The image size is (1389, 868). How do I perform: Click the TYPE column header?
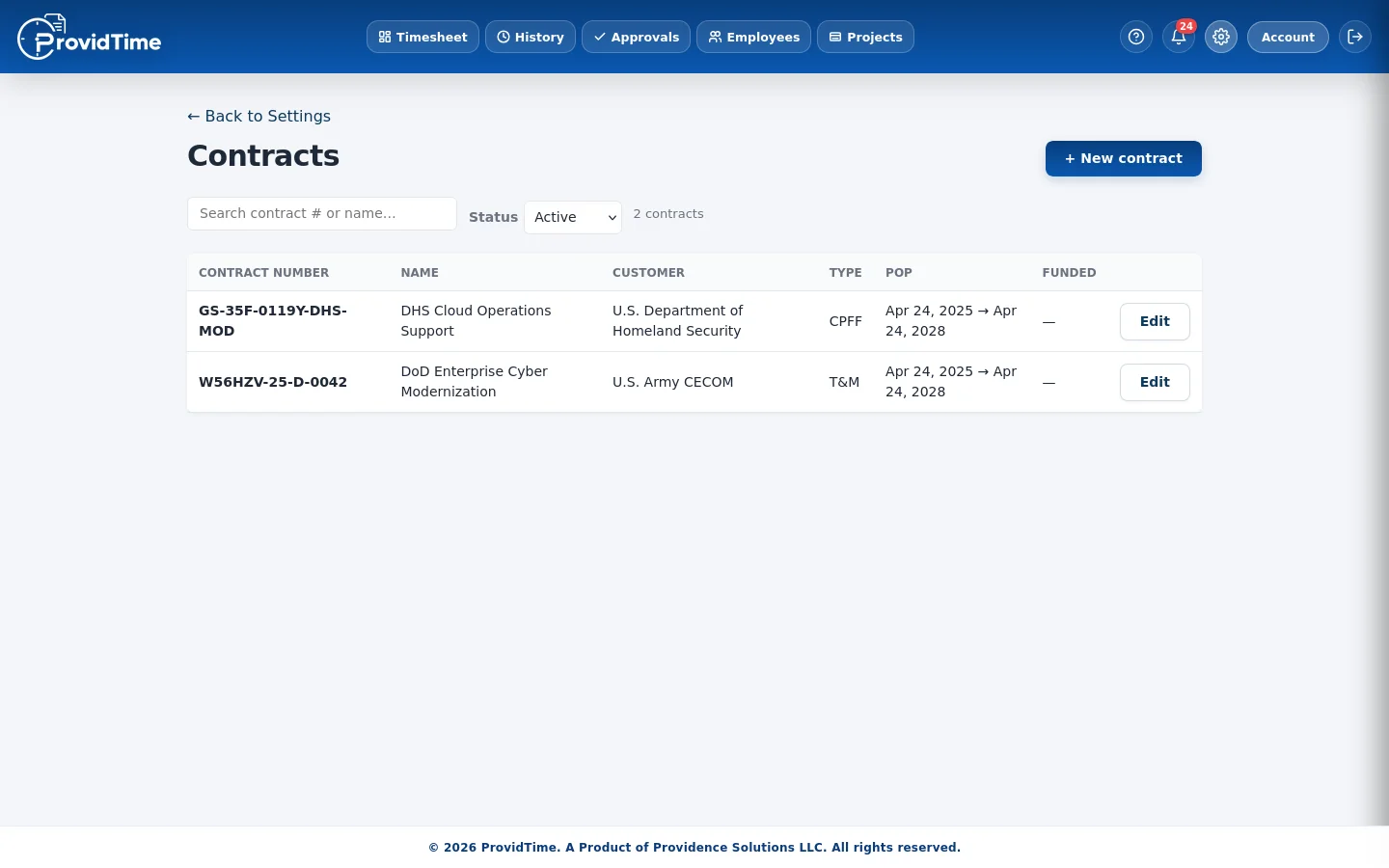point(845,273)
